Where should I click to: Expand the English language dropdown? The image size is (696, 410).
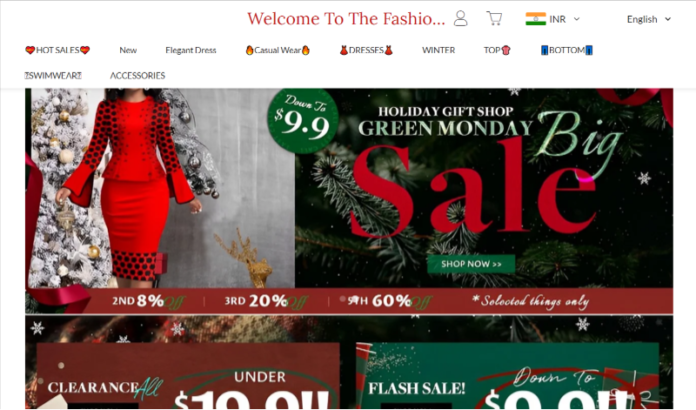point(649,19)
